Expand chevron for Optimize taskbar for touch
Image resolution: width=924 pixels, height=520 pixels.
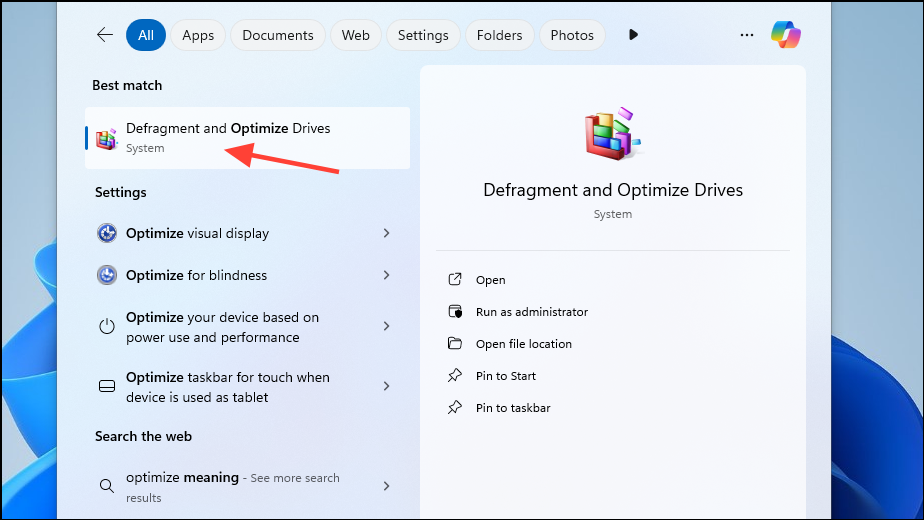[387, 386]
